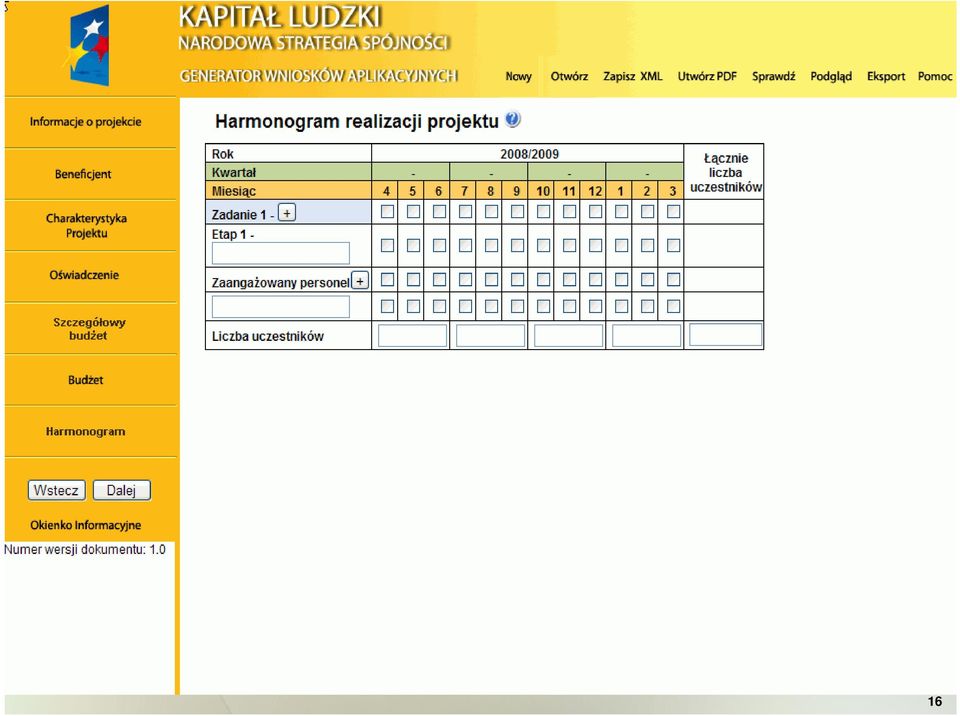
Task: Check Etap 1 box for month 5
Action: coord(413,246)
